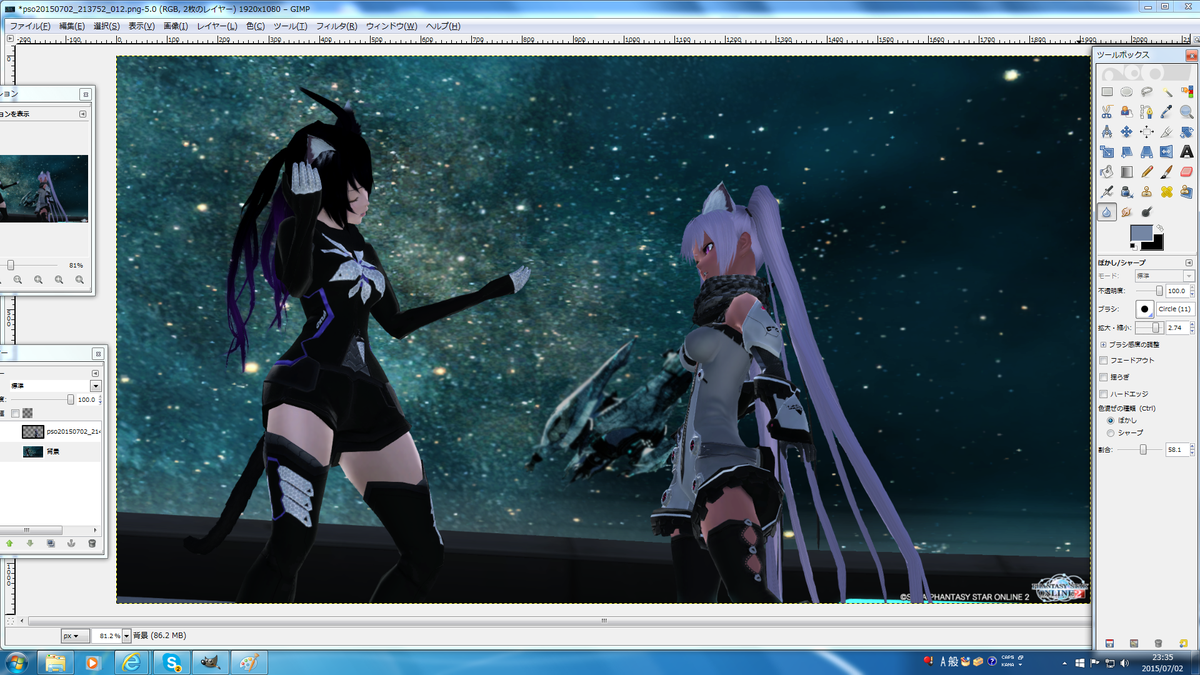
Task: Open tool options tab menu arrow
Action: [1189, 263]
